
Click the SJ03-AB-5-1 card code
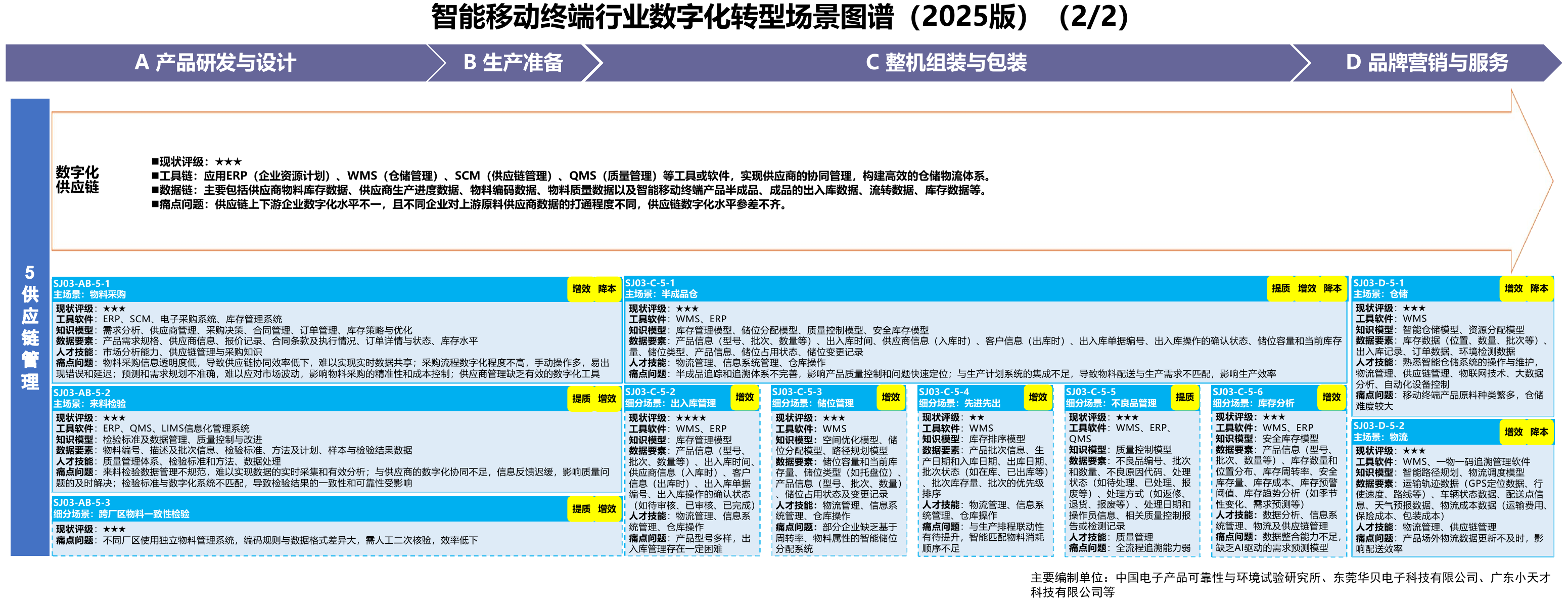click(81, 284)
